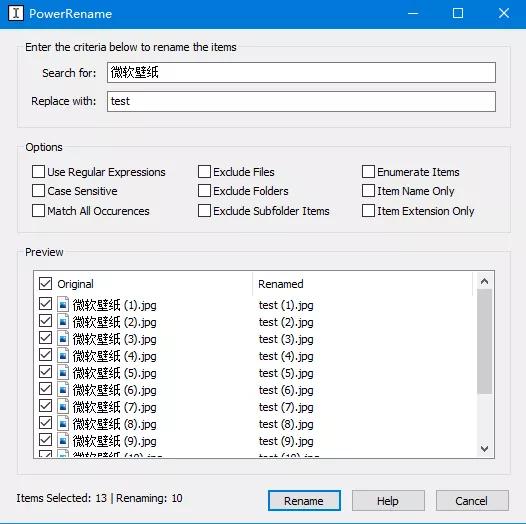Uncheck the 微软壁纸 (8).jpg row checkbox
The width and height of the screenshot is (526, 524).
tap(45, 423)
